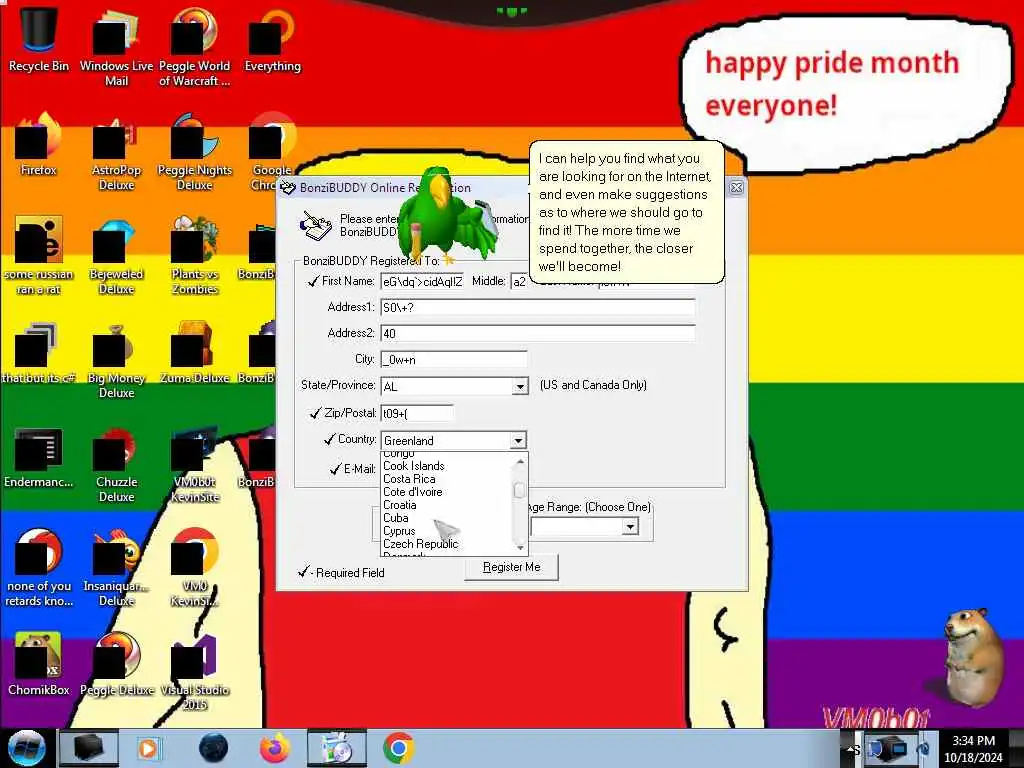
Task: Select Costa Rica from country list
Action: tap(409, 479)
